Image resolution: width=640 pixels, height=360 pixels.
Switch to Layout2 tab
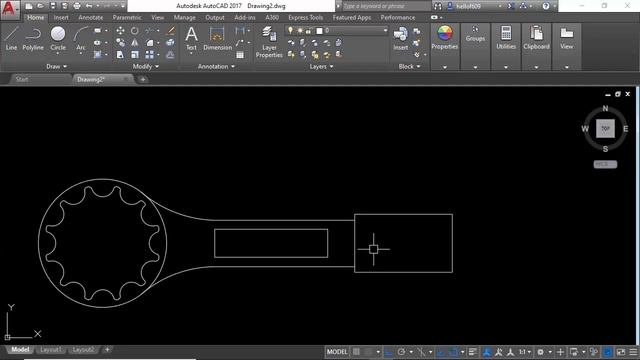tap(83, 350)
